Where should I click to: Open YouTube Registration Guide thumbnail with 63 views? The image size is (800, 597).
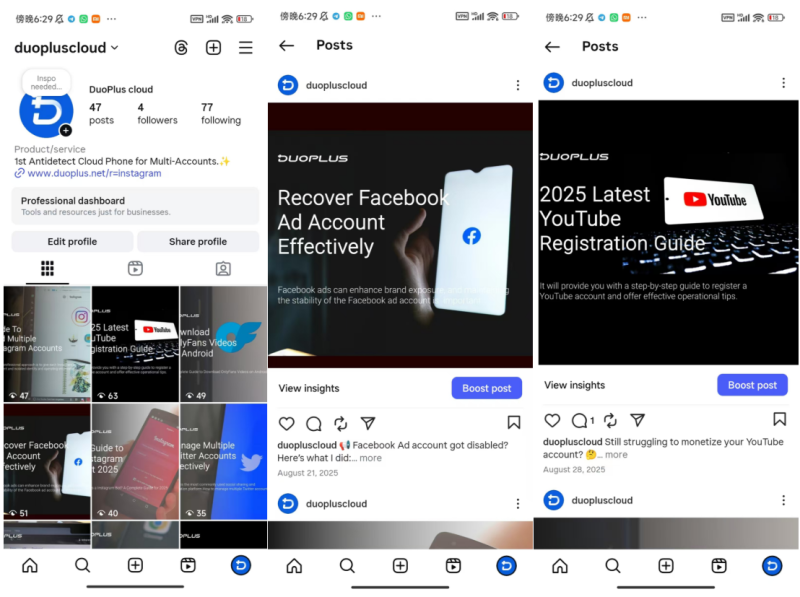click(135, 344)
